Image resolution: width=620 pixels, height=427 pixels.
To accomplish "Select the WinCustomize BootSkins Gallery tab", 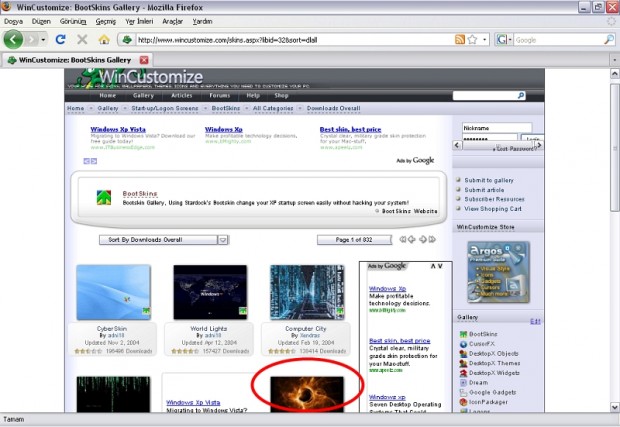I will [75, 60].
